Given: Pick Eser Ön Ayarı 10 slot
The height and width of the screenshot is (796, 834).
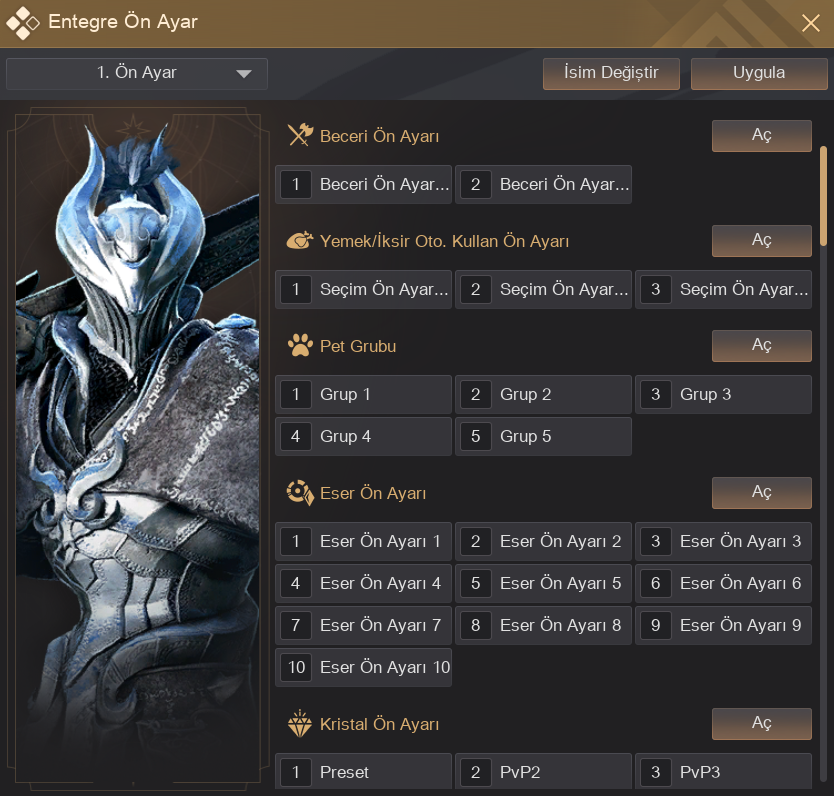Looking at the screenshot, I should (364, 667).
